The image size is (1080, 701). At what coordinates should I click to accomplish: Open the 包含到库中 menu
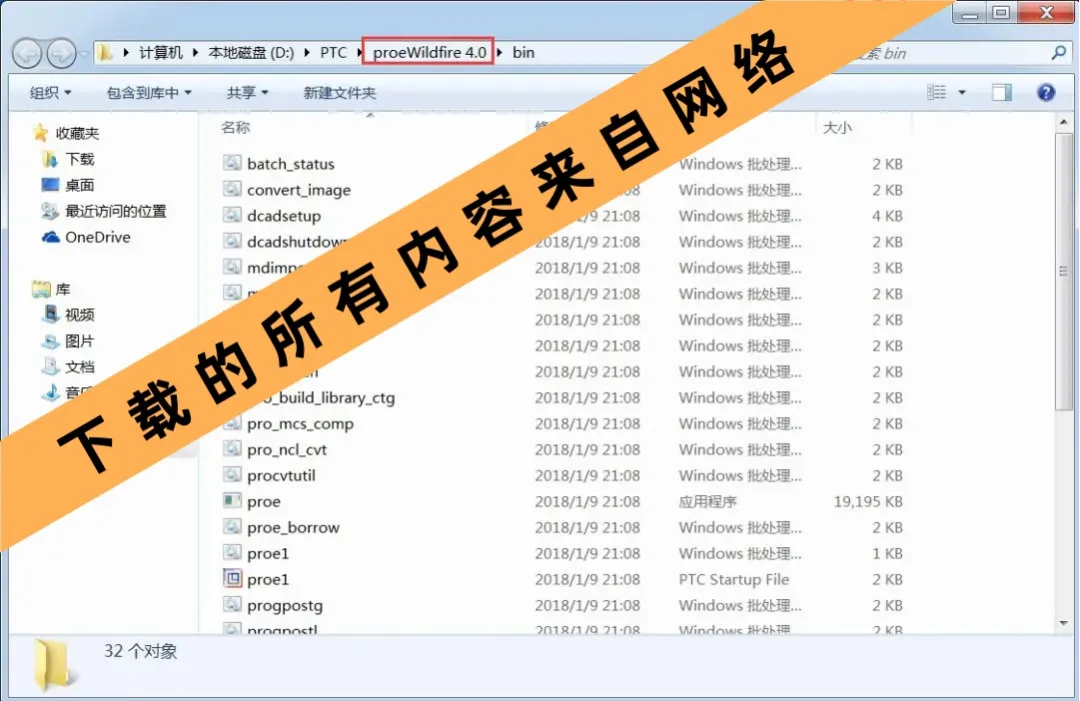(149, 93)
